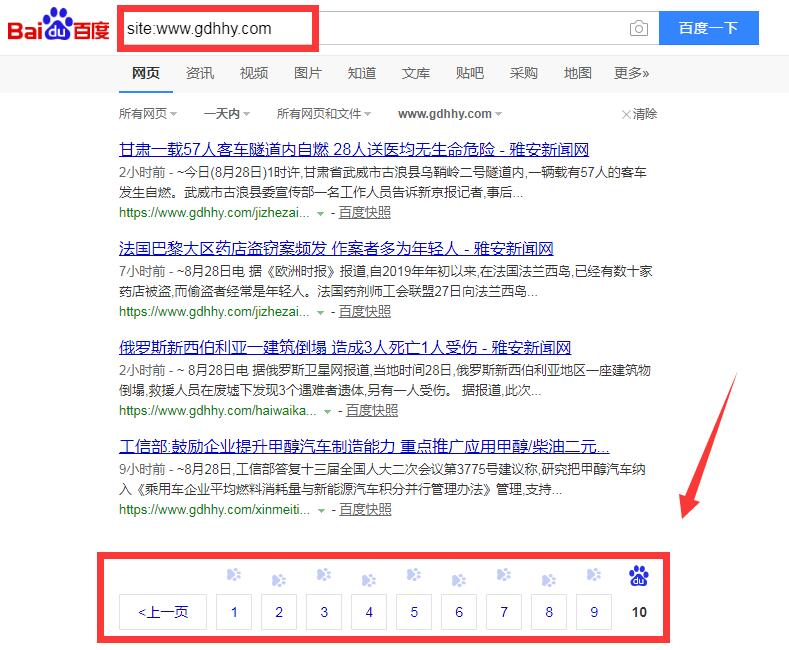Open result 俄罗斯新西伯利亚一建筑倒塌
Screen dimensions: 789x650
point(345,348)
